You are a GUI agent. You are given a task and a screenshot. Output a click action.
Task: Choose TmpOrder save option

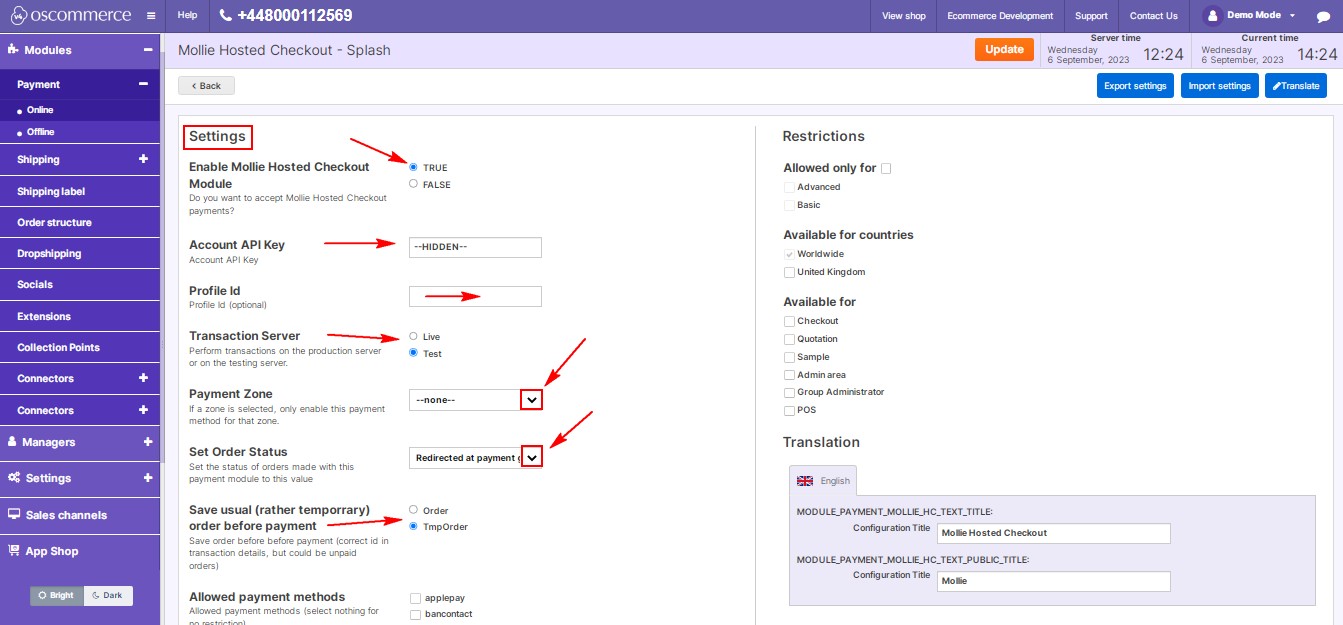(413, 526)
